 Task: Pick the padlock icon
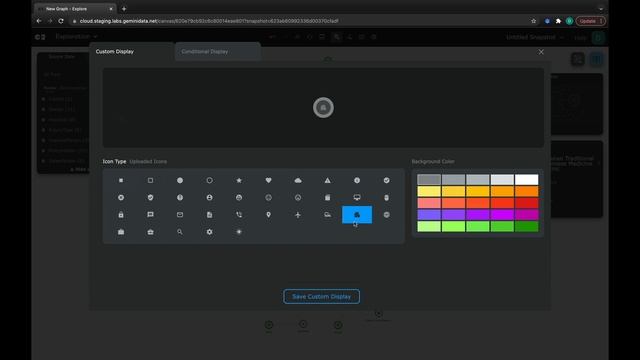(x=121, y=215)
